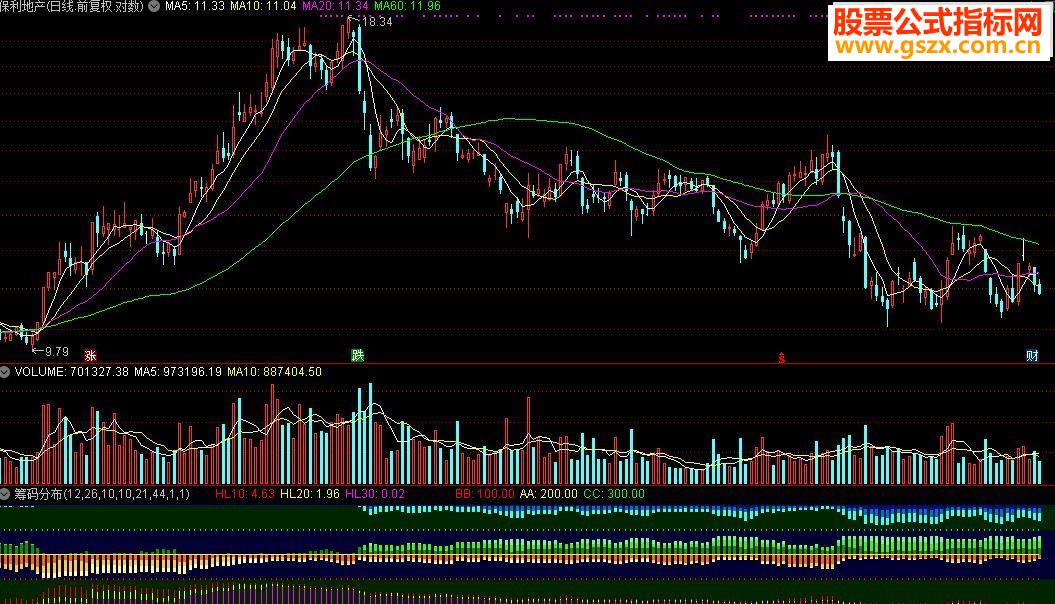
Task: Click the volume MA10: 887404.50 value
Action: point(275,371)
